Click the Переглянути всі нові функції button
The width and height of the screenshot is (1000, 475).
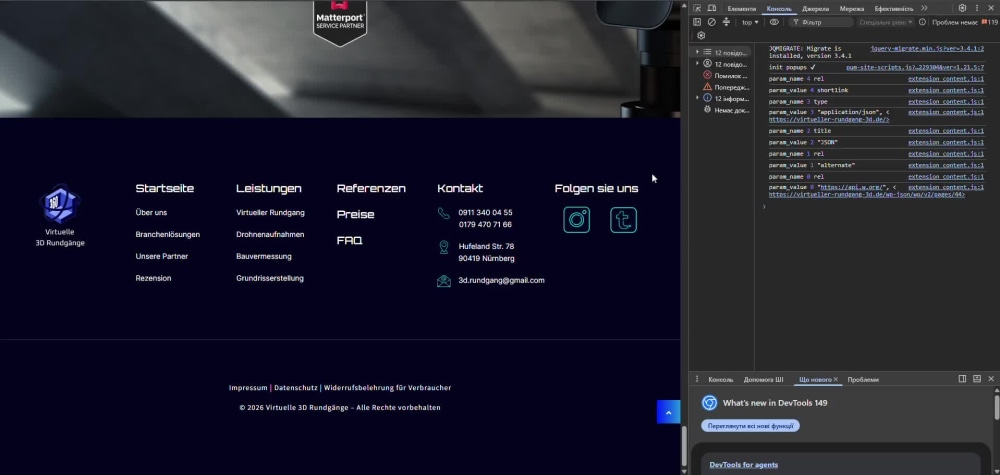[x=750, y=425]
